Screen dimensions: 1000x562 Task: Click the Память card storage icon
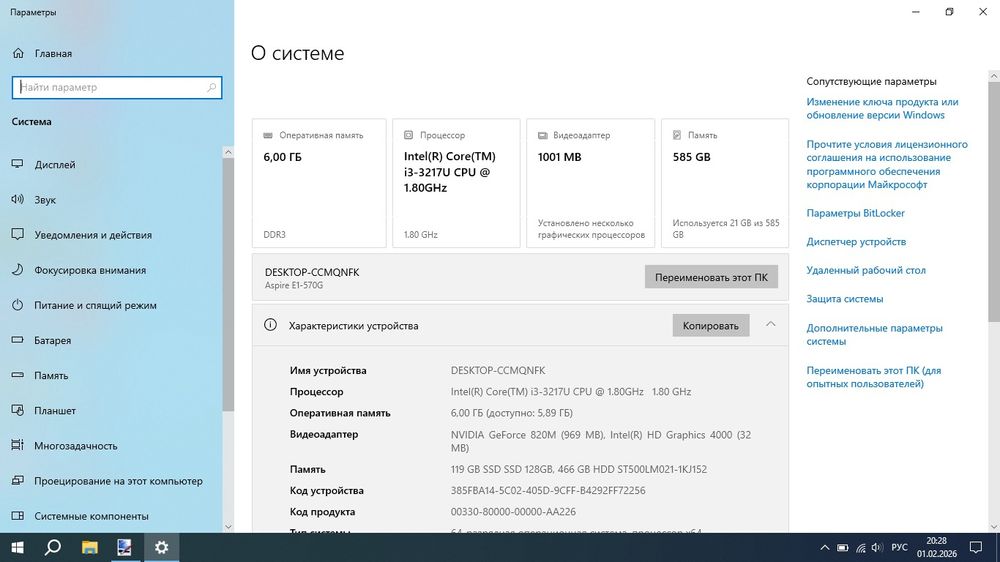[677, 135]
